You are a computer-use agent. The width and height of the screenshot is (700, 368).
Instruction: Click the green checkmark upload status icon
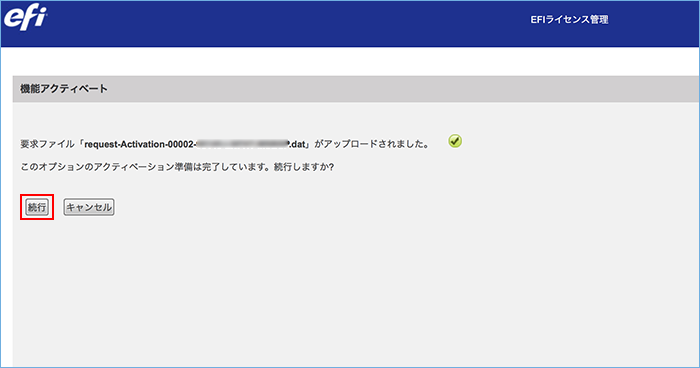pyautogui.click(x=455, y=141)
